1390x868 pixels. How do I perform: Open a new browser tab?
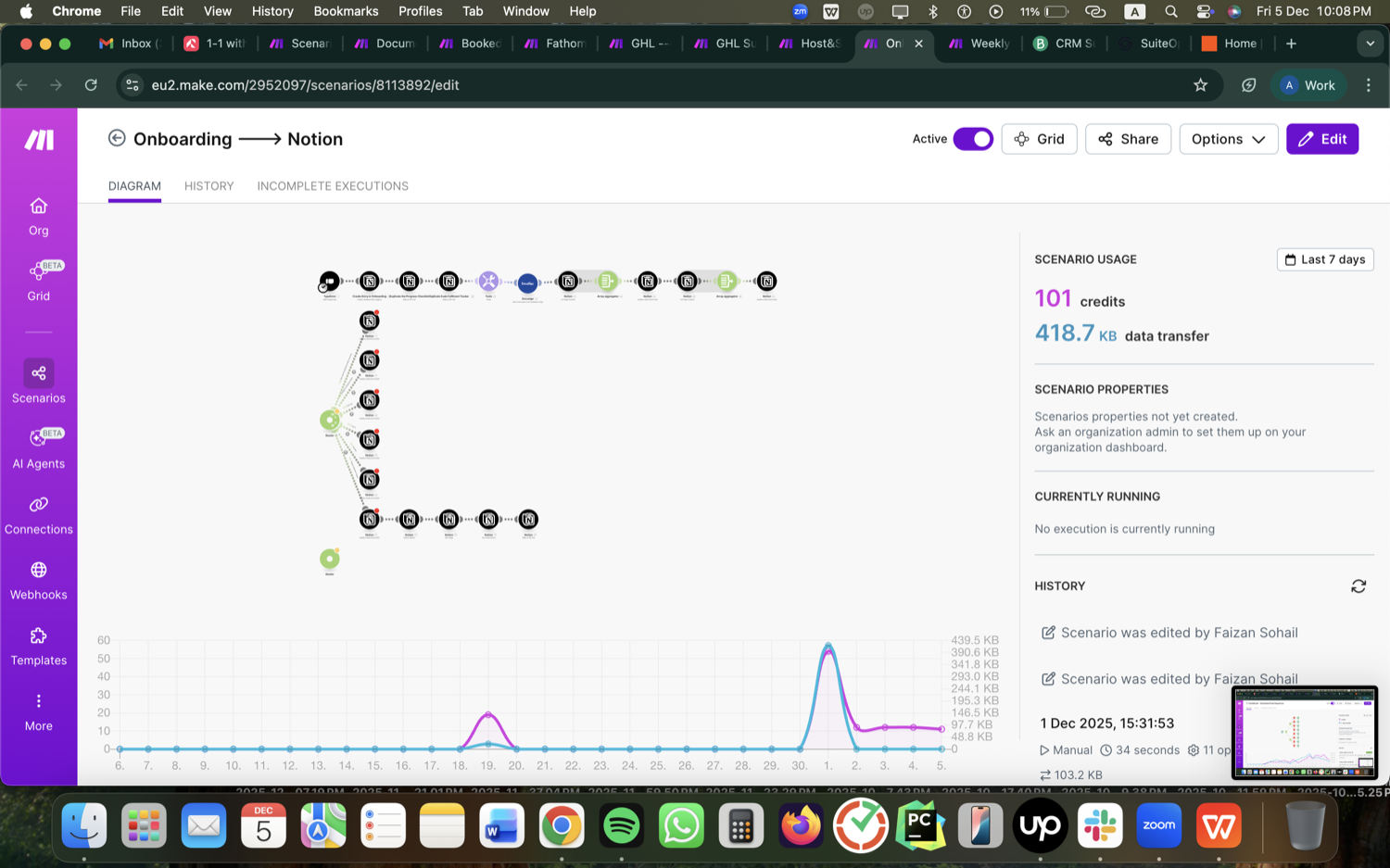click(1291, 44)
